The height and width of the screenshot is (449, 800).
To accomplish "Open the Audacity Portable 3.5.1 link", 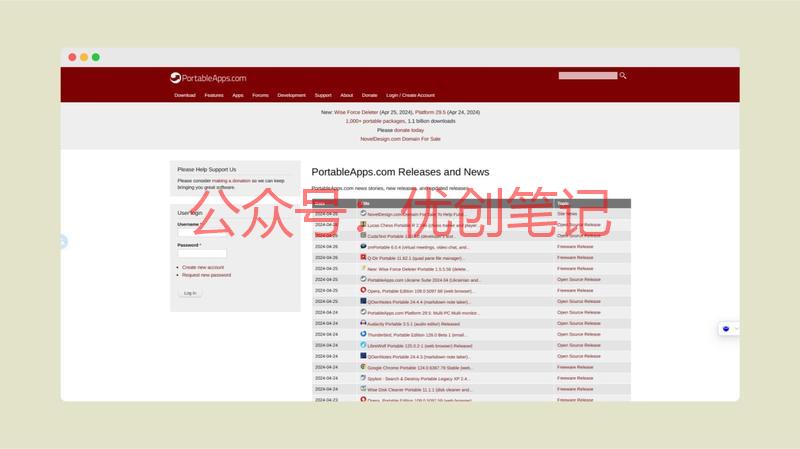I will coord(413,324).
